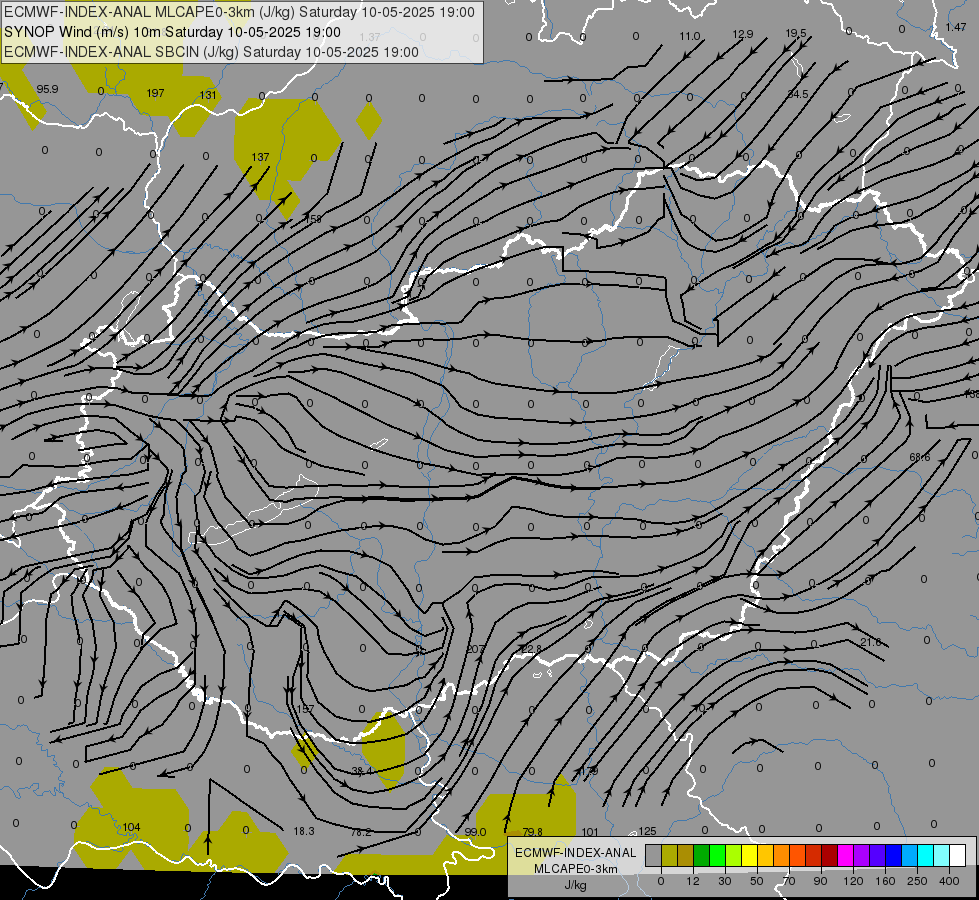Click the dark red legend swatch
Viewport: 979px width, 900px height.
coord(829,855)
